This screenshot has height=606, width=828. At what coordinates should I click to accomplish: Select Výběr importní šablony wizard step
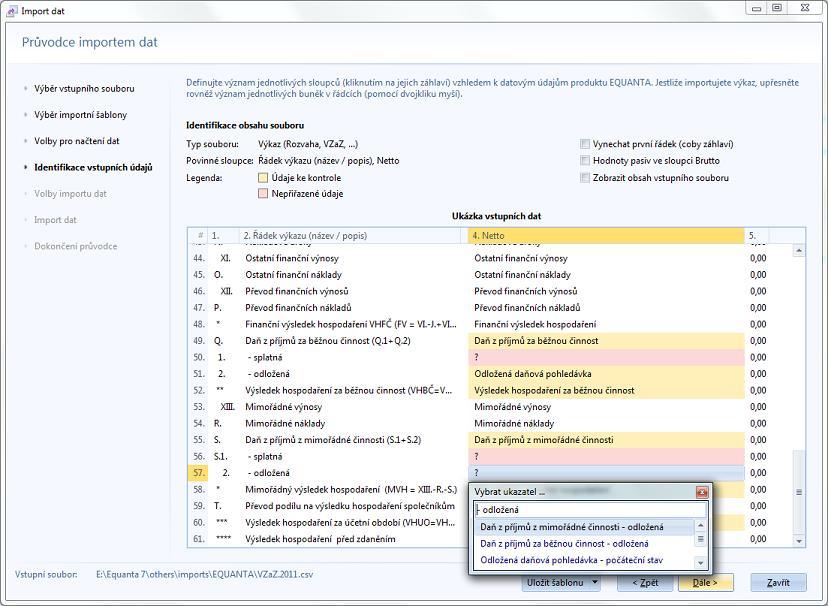(80, 115)
